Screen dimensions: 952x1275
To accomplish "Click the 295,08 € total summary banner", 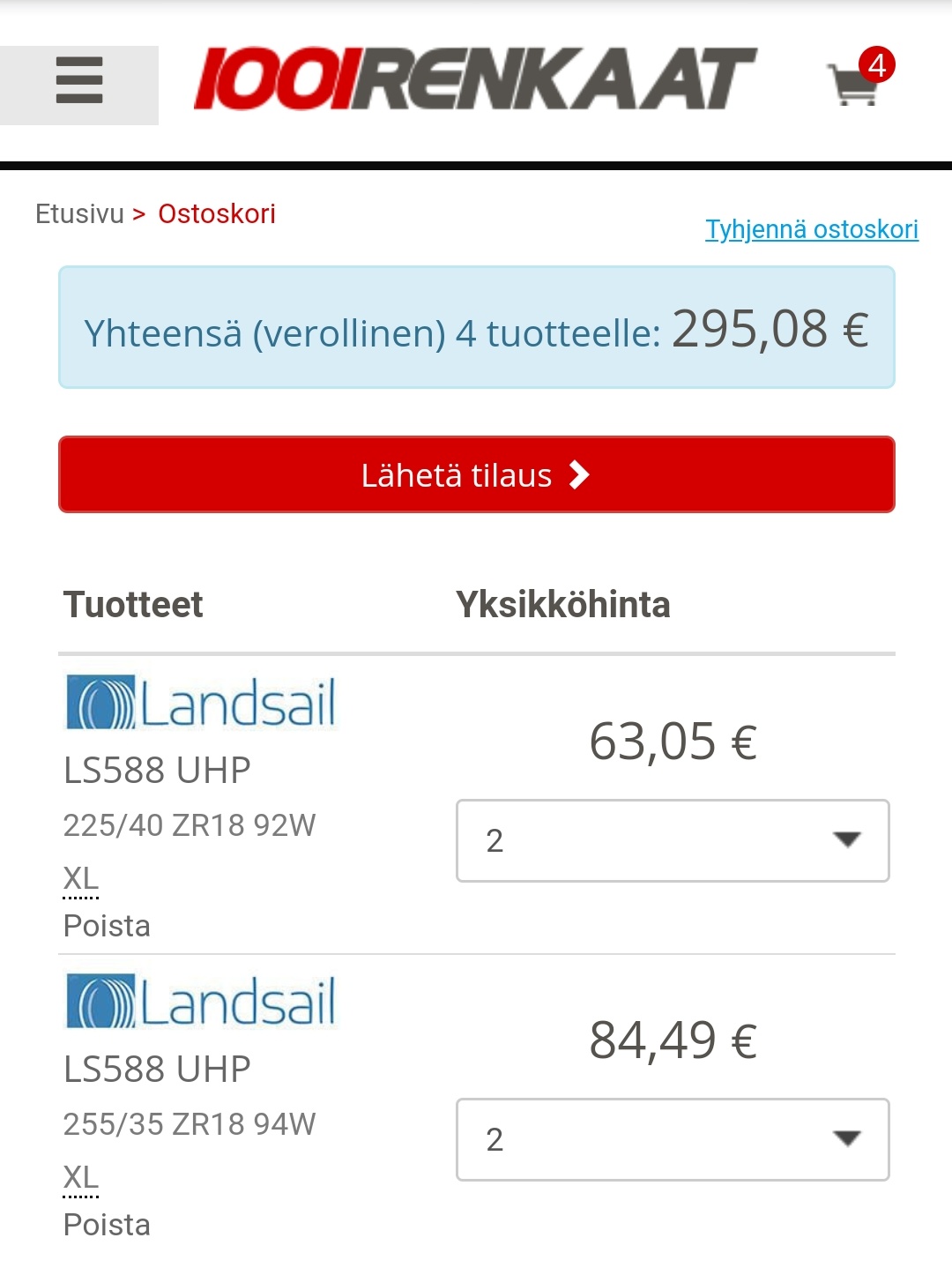I will coord(476,328).
